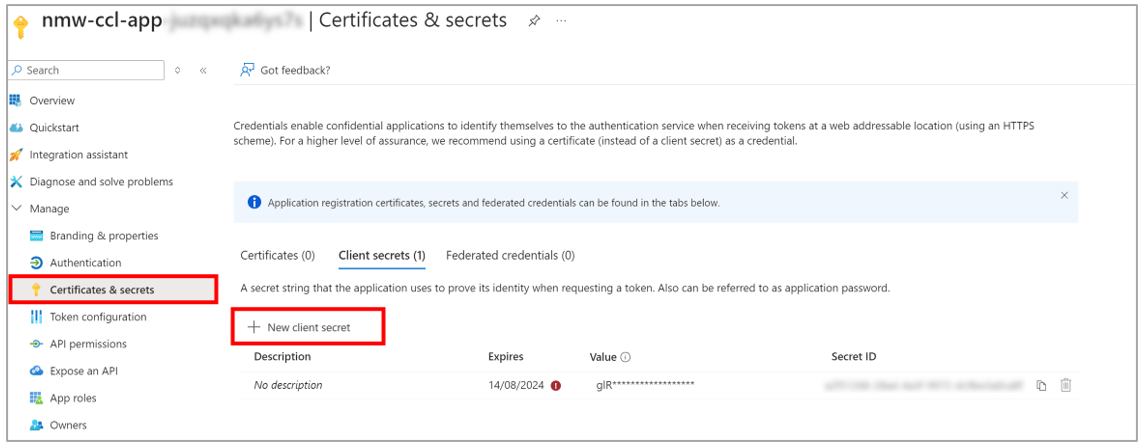Add a New client secret
This screenshot has width=1146, height=445.
[300, 327]
